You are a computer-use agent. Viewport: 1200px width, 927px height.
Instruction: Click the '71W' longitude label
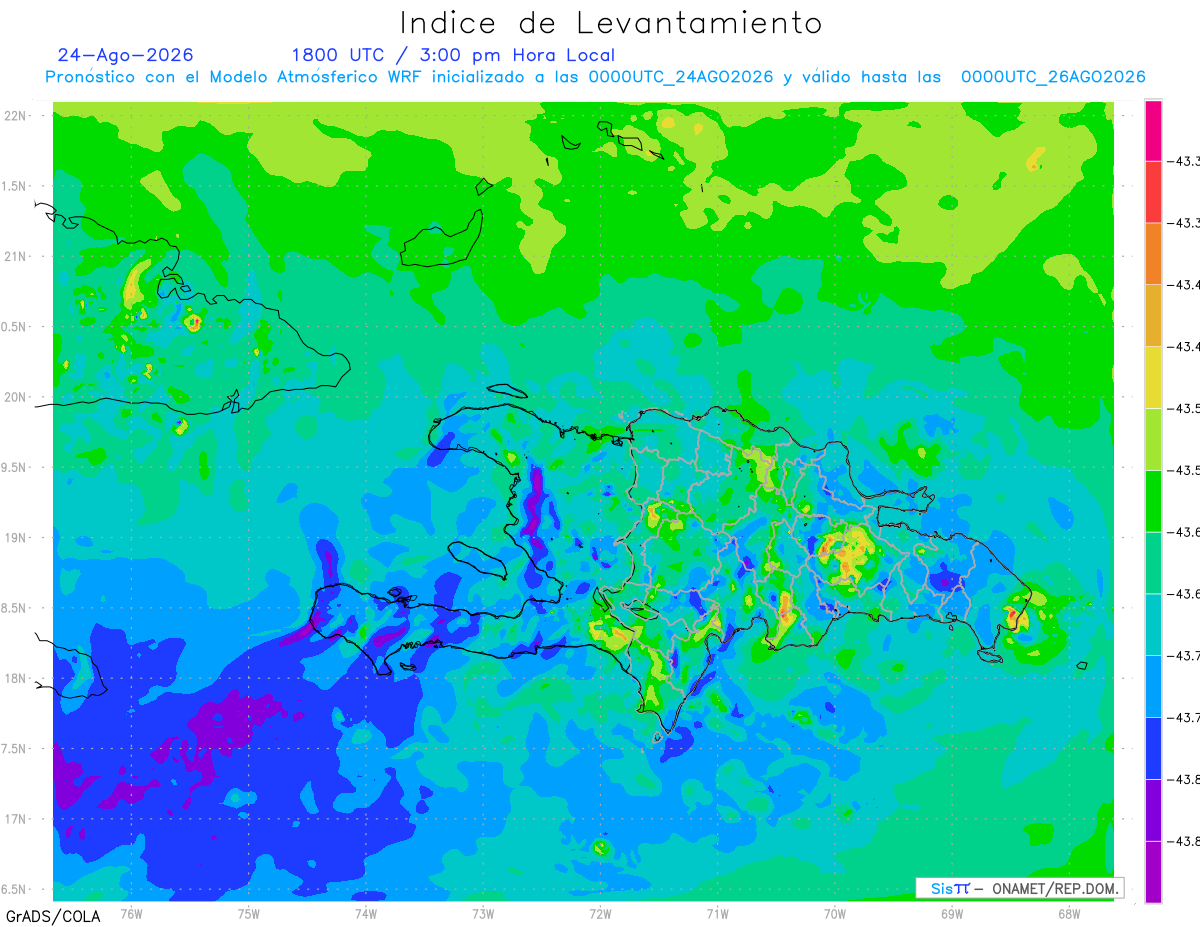click(717, 912)
